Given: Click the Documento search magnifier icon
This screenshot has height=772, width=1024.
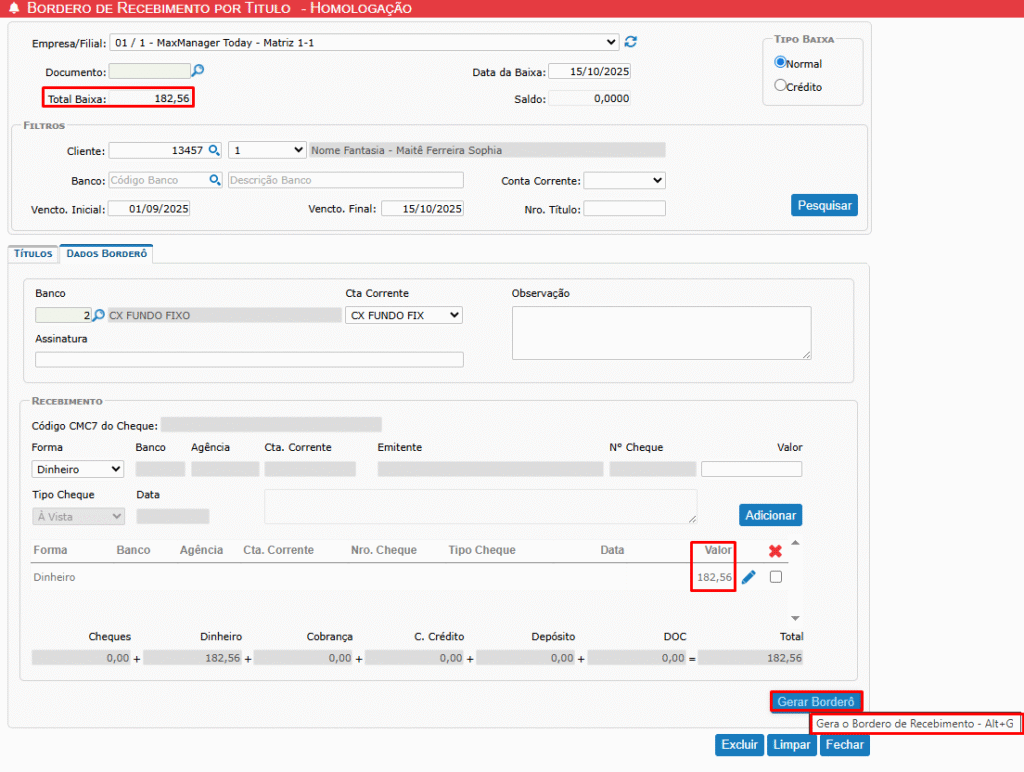Looking at the screenshot, I should (198, 71).
